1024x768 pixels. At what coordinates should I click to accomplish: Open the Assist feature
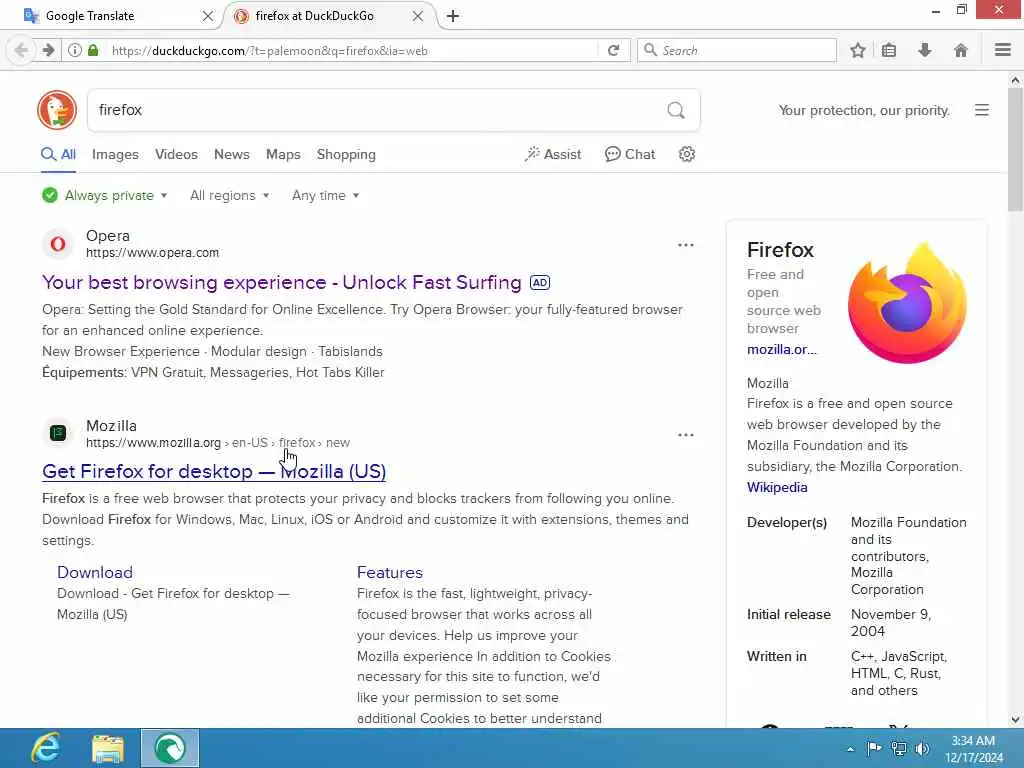[x=552, y=154]
